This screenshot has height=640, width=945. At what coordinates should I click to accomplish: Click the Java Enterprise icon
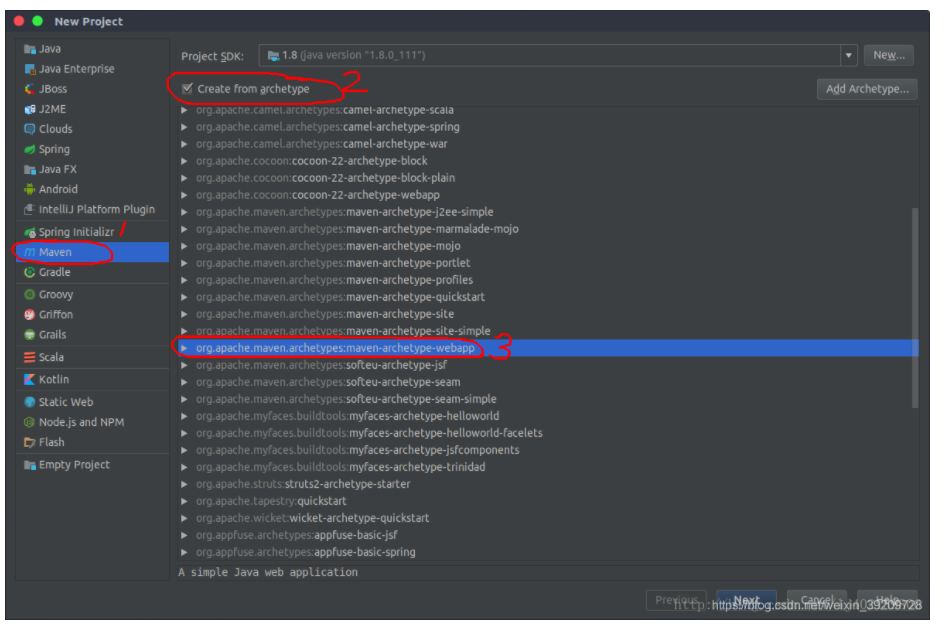point(30,69)
